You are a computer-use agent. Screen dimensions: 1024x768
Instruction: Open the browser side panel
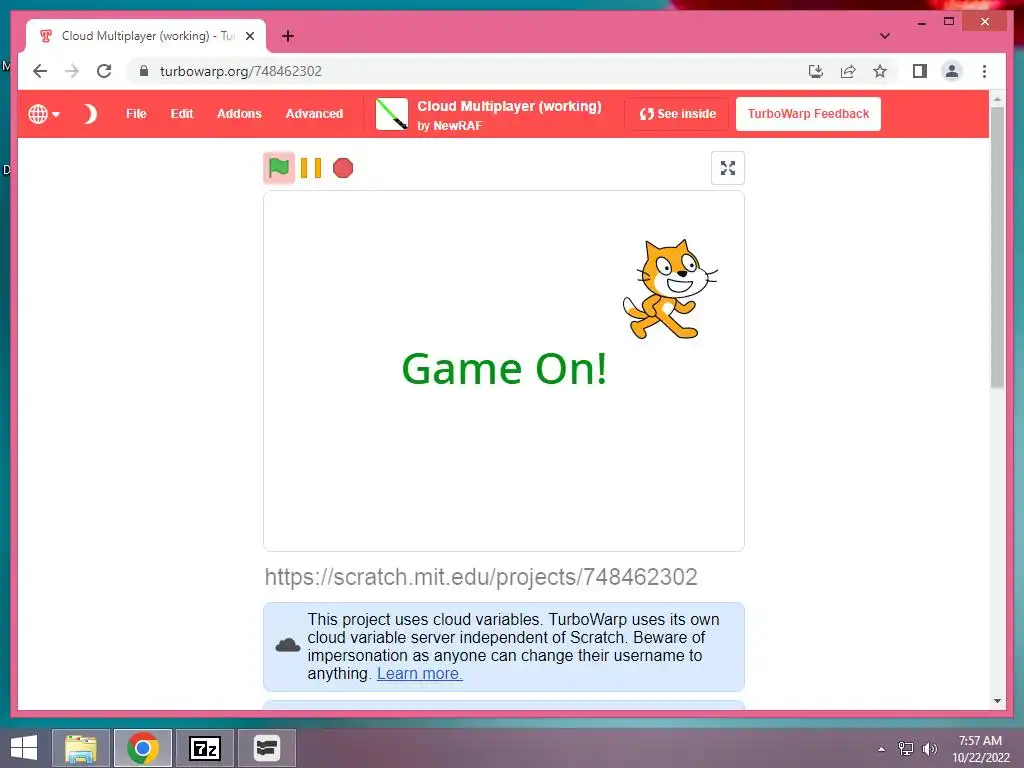pyautogui.click(x=920, y=71)
